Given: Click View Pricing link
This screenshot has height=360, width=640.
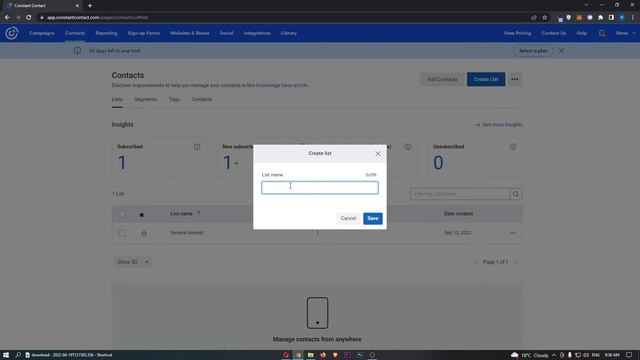Looking at the screenshot, I should 517,33.
